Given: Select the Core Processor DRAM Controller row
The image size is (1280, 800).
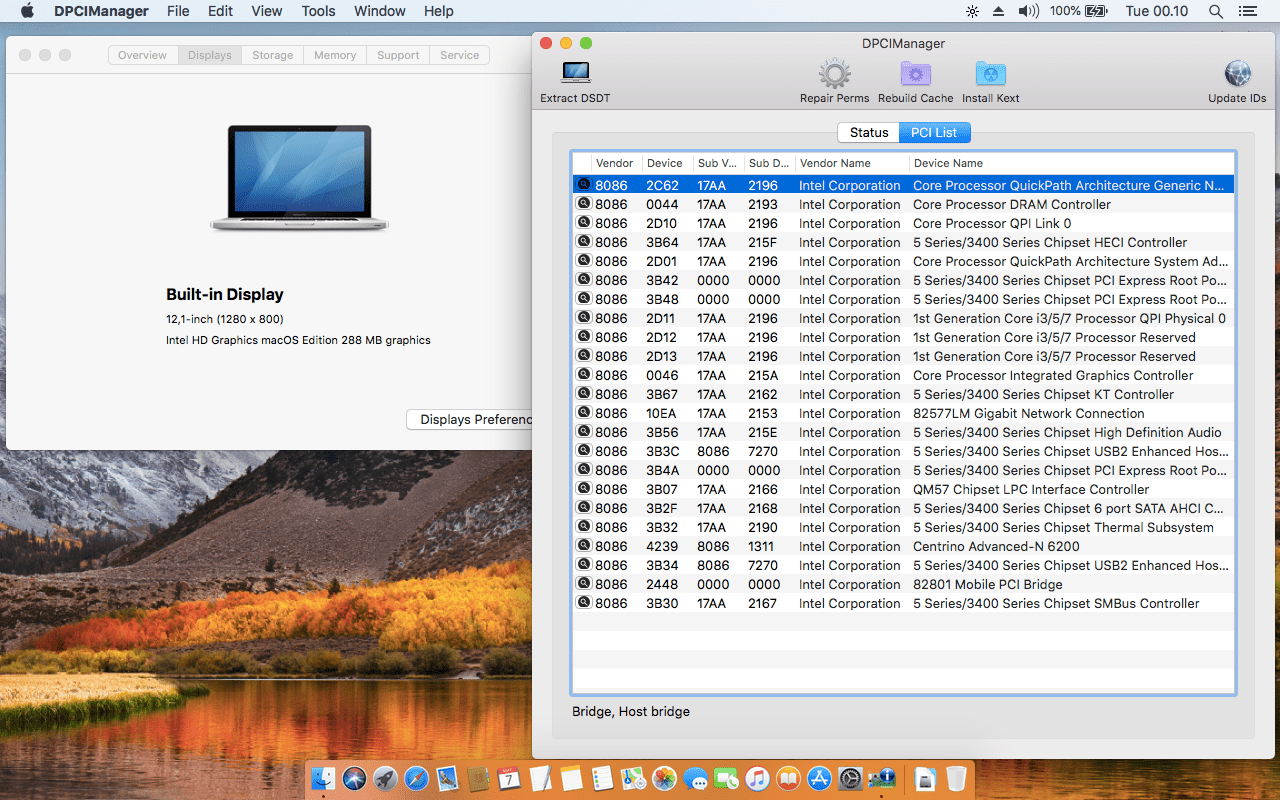Looking at the screenshot, I should click(903, 204).
